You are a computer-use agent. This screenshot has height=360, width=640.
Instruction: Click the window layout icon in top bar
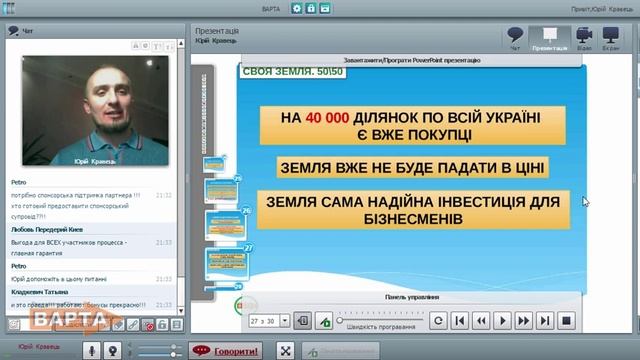(325, 8)
